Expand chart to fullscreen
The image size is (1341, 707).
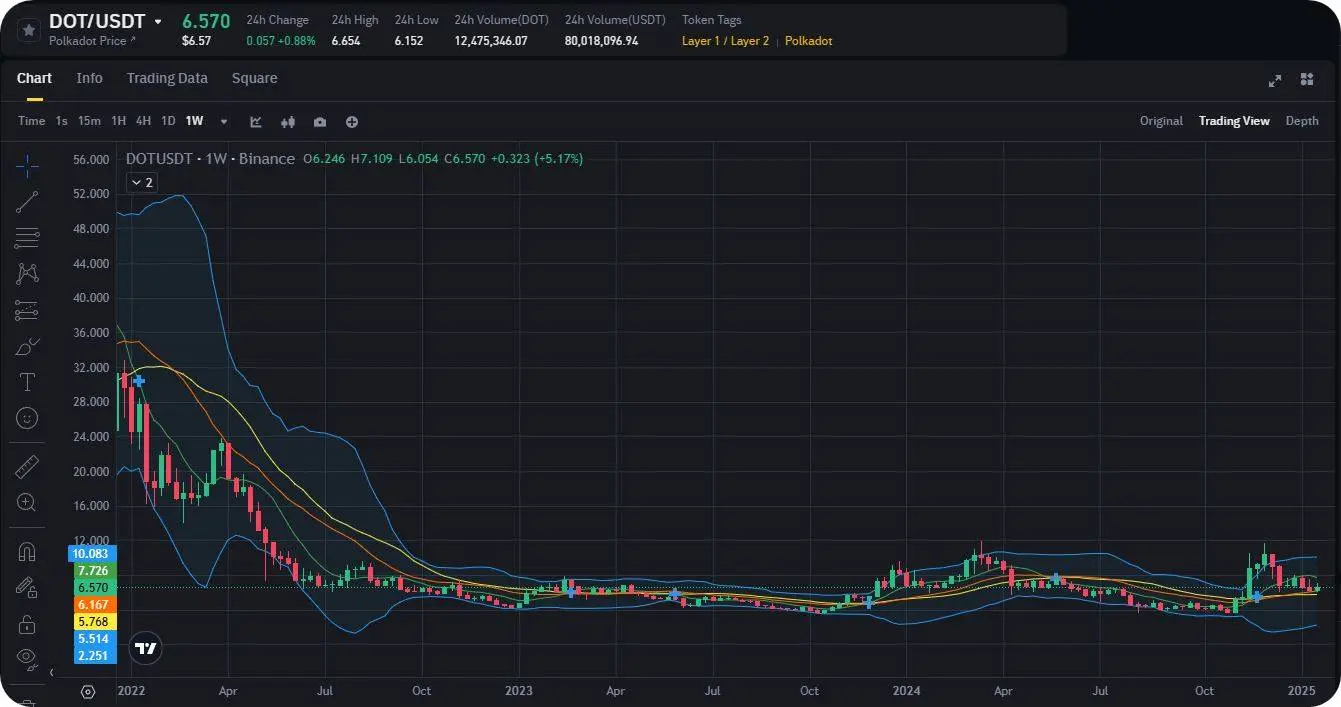1275,80
